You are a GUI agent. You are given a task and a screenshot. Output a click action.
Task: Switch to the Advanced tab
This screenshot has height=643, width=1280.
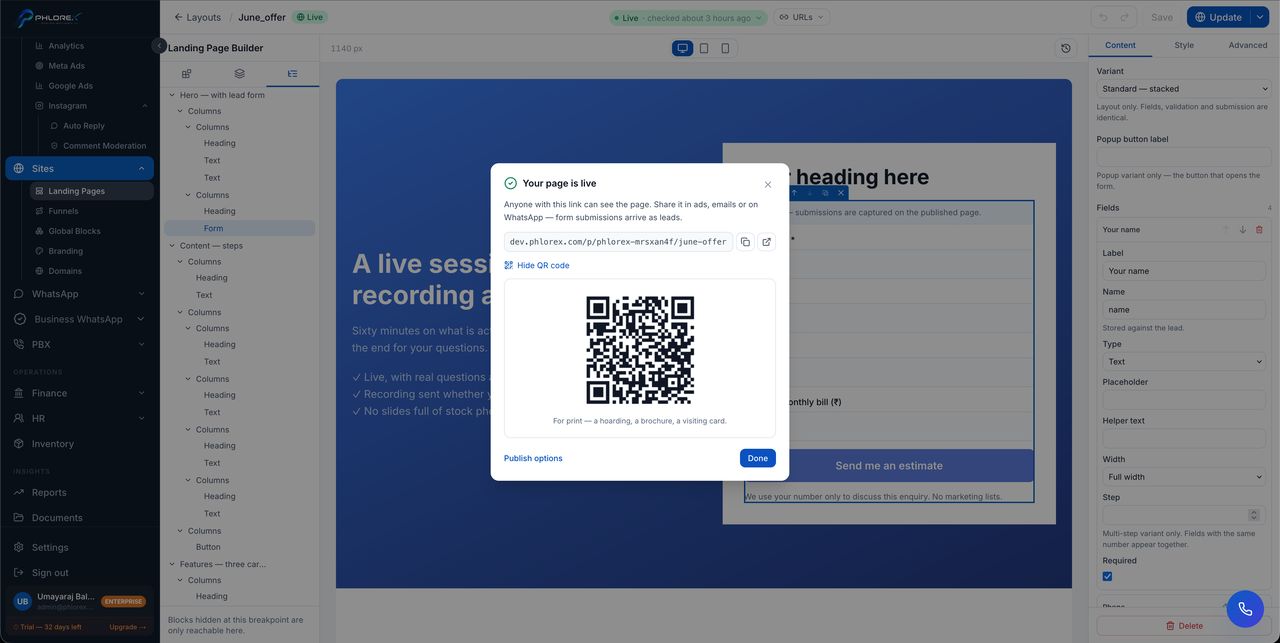point(1248,45)
